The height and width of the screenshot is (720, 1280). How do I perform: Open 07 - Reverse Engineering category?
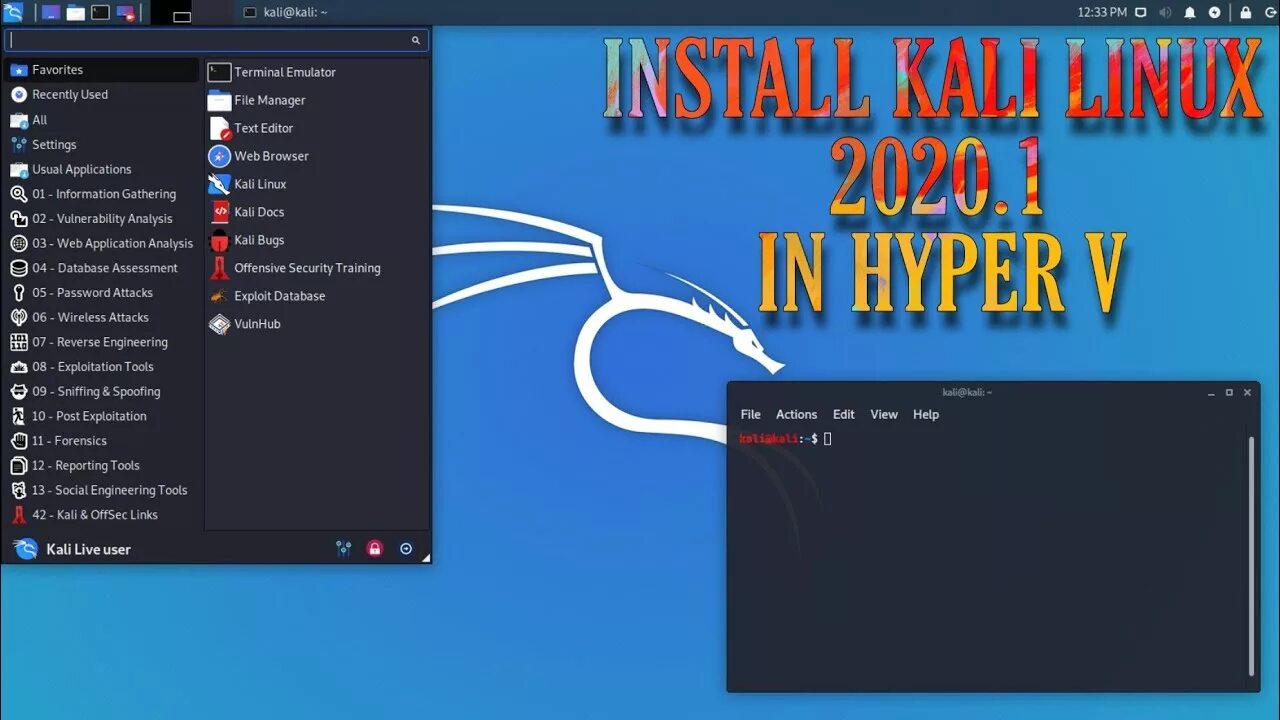pyautogui.click(x=102, y=342)
